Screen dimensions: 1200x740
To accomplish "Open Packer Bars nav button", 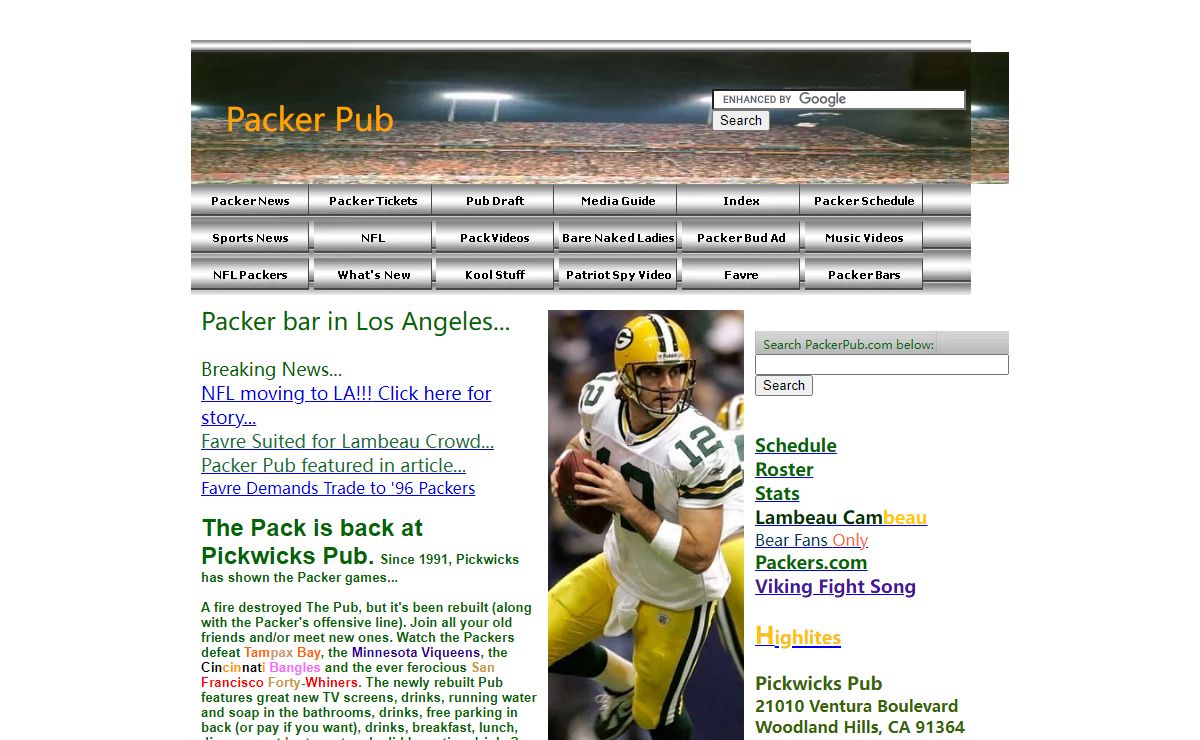I will click(x=864, y=274).
